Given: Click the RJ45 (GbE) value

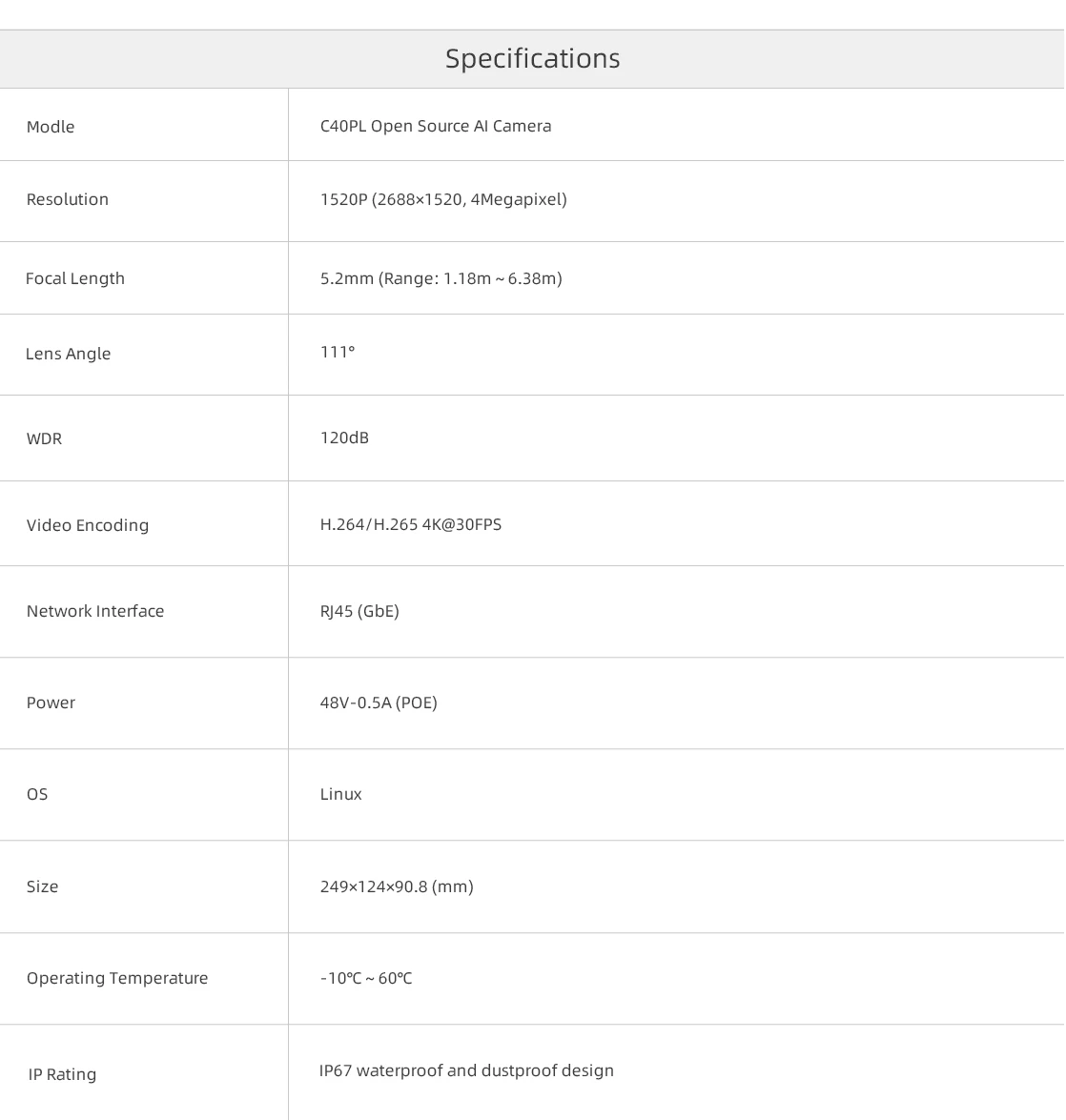Looking at the screenshot, I should [359, 611].
